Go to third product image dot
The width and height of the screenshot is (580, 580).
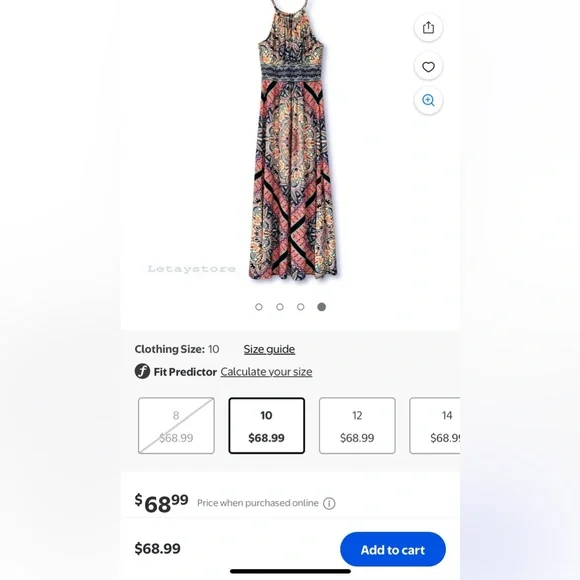tap(301, 307)
